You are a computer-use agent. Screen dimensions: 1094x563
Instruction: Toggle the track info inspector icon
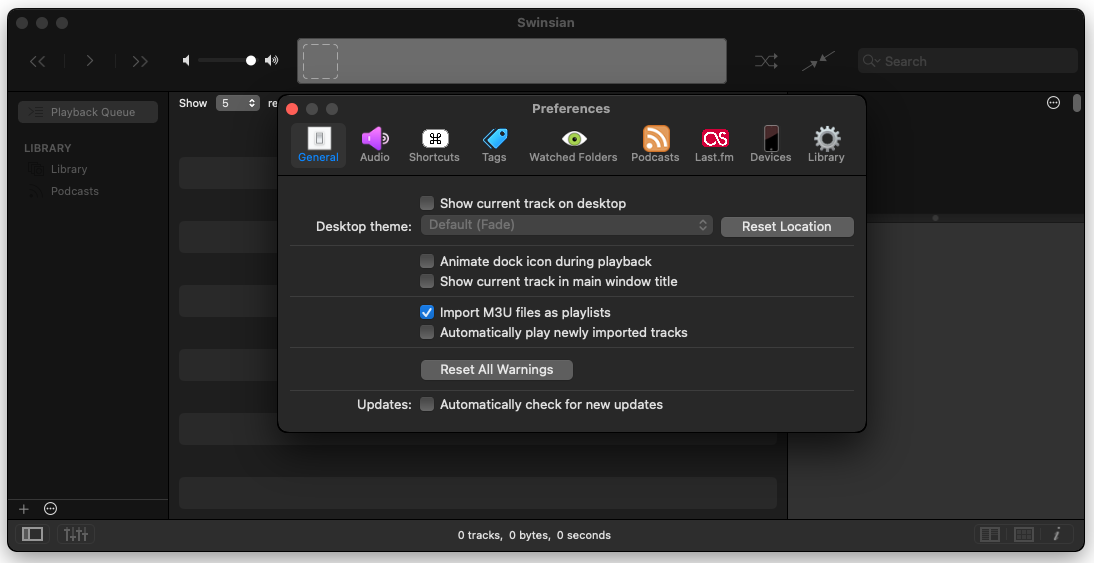pos(1056,534)
